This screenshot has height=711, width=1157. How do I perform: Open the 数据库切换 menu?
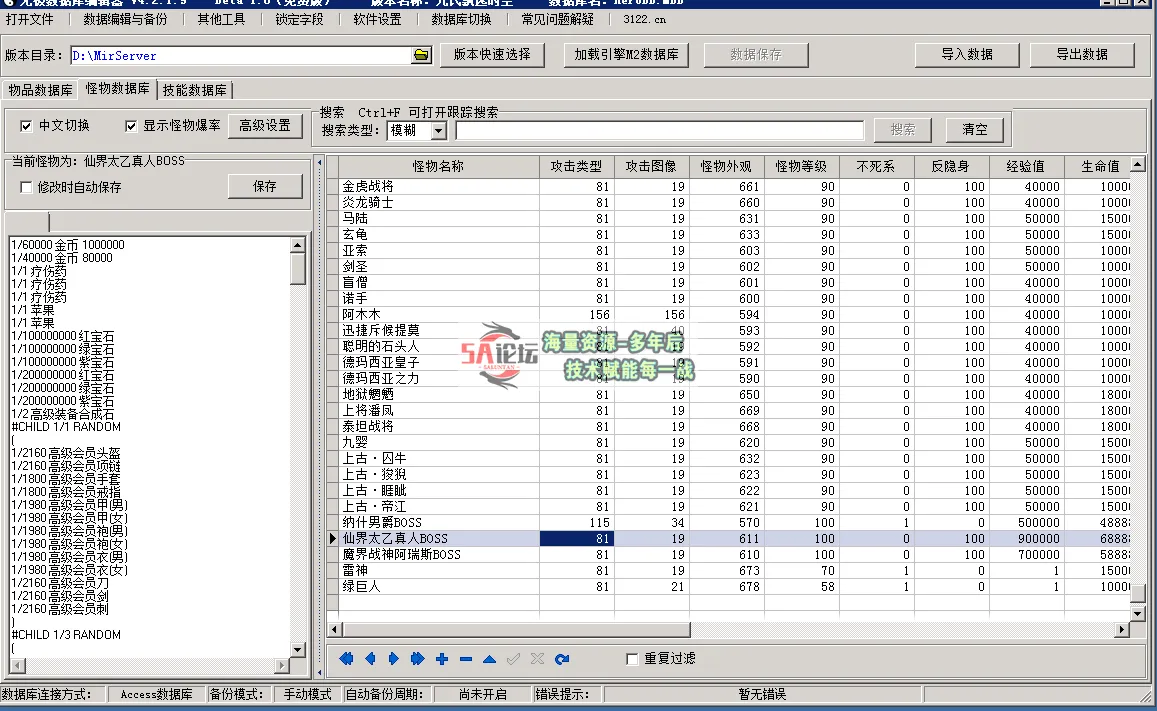[x=461, y=19]
